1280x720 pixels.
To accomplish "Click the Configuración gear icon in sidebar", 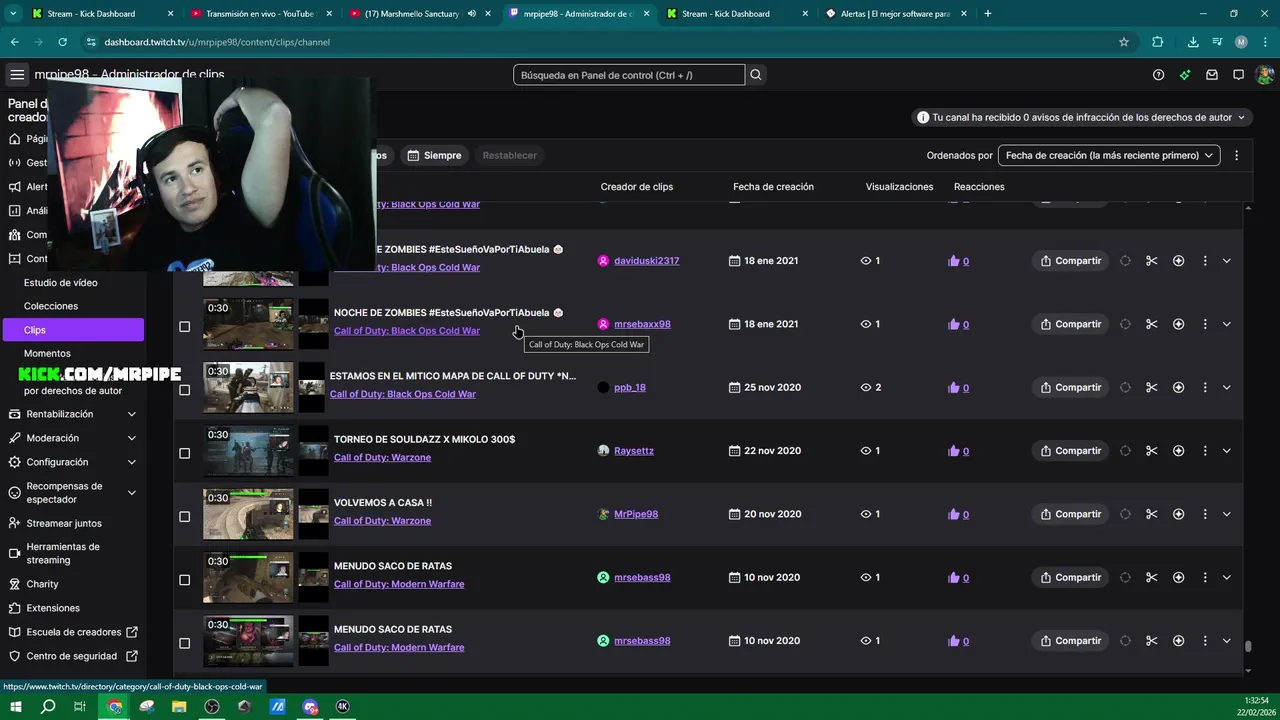I will tap(14, 462).
